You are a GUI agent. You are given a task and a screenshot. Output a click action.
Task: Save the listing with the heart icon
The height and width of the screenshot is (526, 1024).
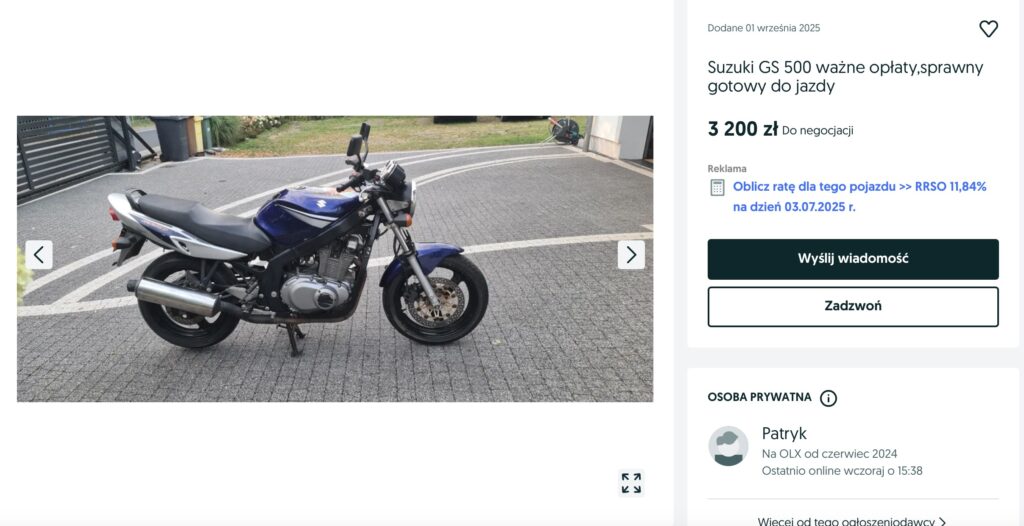988,29
